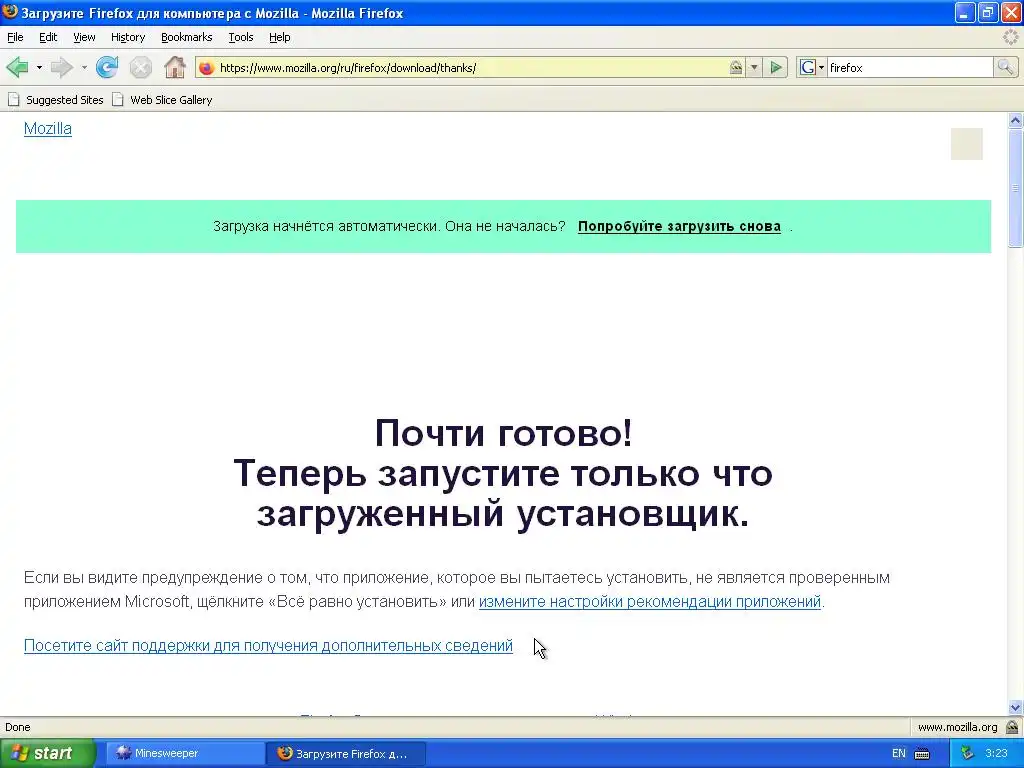Expand the address bar history dropdown

pyautogui.click(x=754, y=67)
